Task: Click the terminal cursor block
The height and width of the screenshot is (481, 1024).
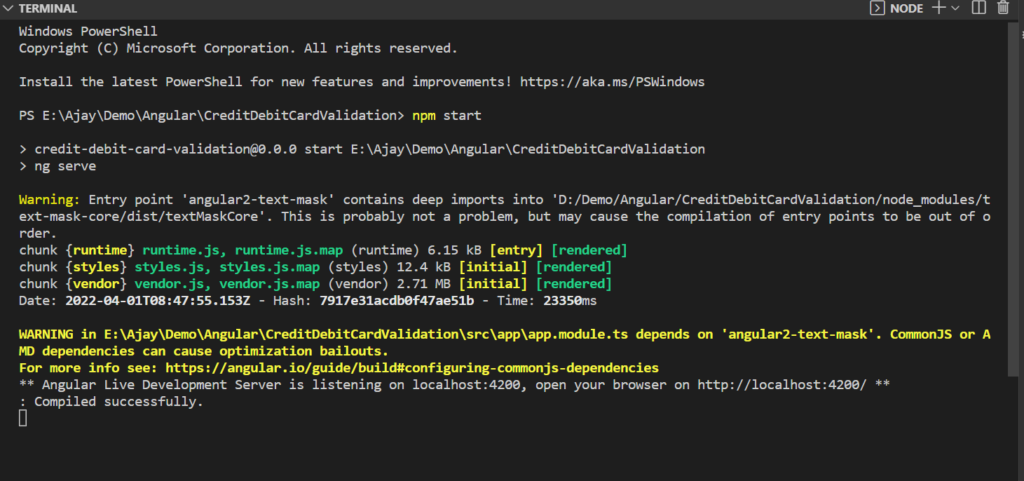Action: tap(23, 418)
